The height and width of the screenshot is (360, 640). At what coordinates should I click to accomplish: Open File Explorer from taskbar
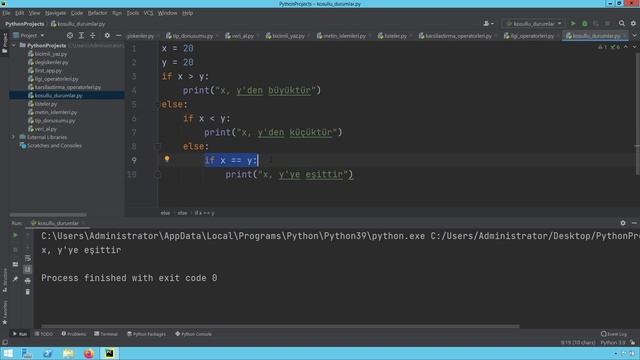pos(68,353)
